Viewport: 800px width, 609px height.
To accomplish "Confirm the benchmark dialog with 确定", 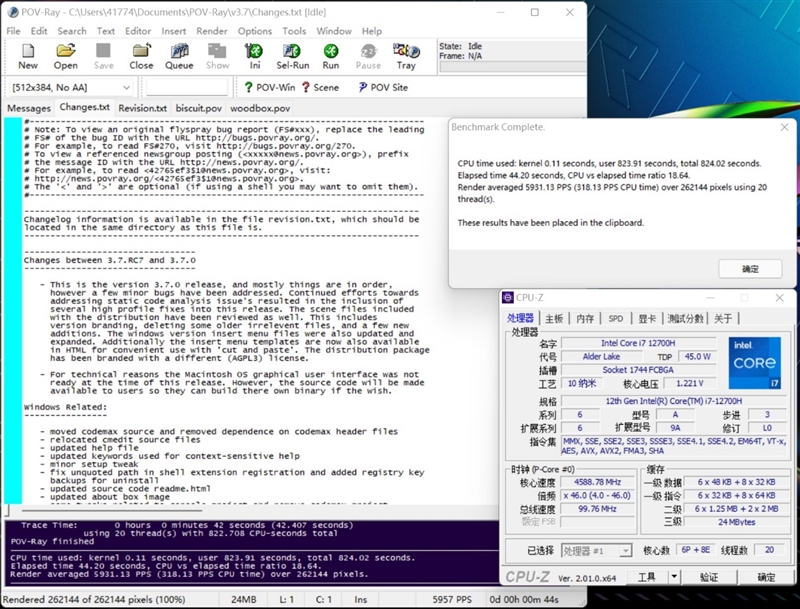I will click(x=749, y=268).
